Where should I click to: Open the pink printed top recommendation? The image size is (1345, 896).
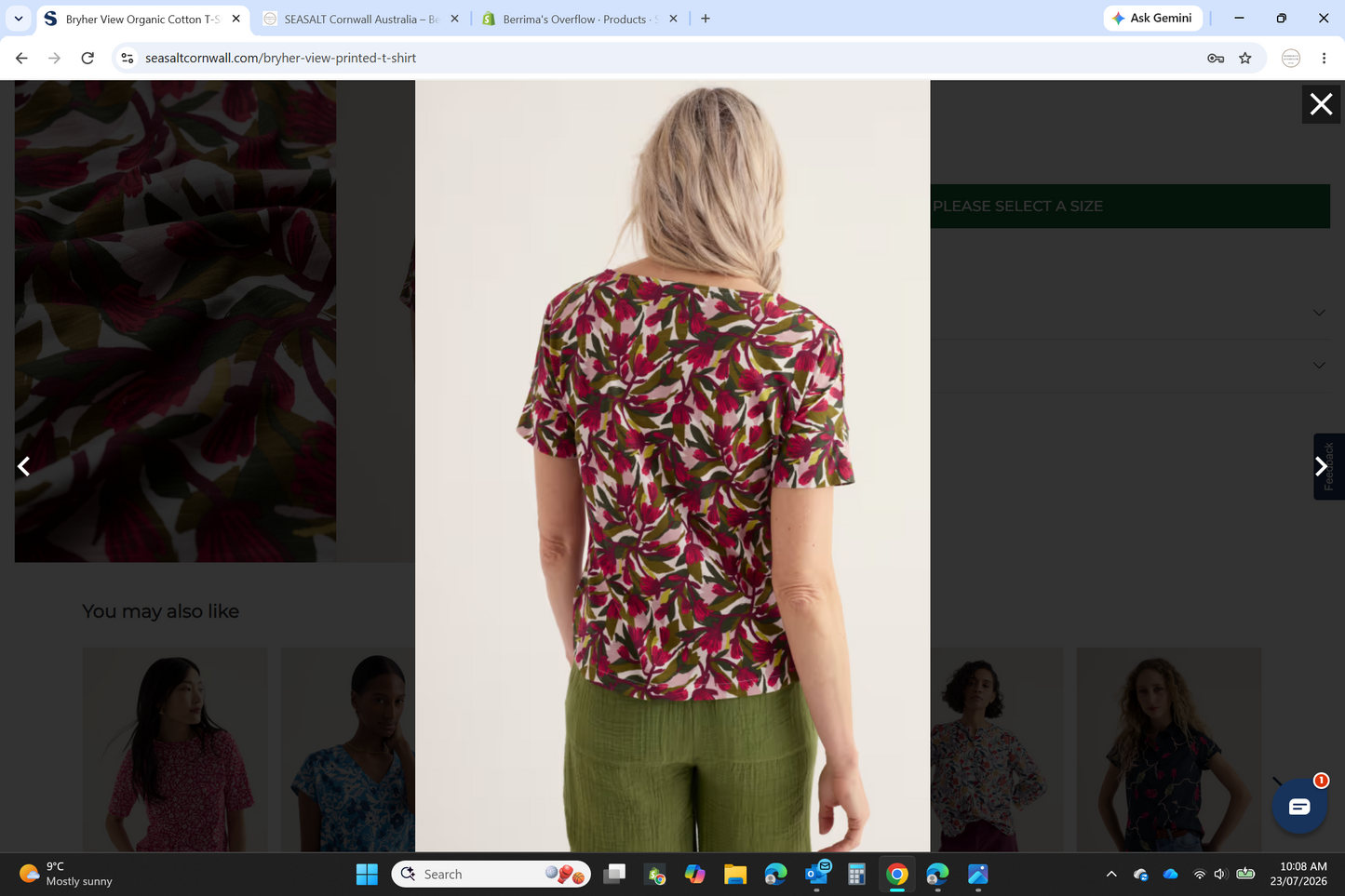(175, 750)
